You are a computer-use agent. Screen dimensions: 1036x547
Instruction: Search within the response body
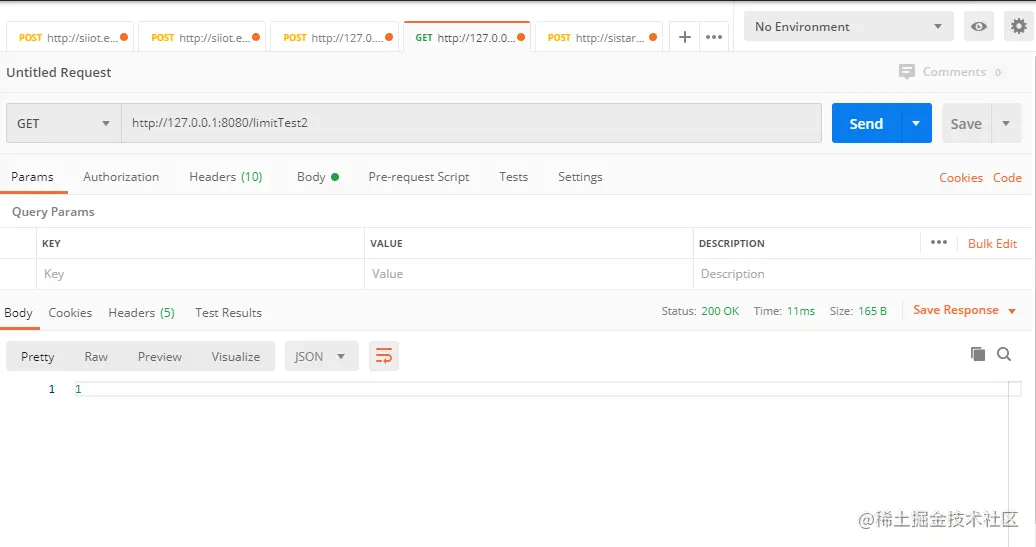(x=1004, y=354)
